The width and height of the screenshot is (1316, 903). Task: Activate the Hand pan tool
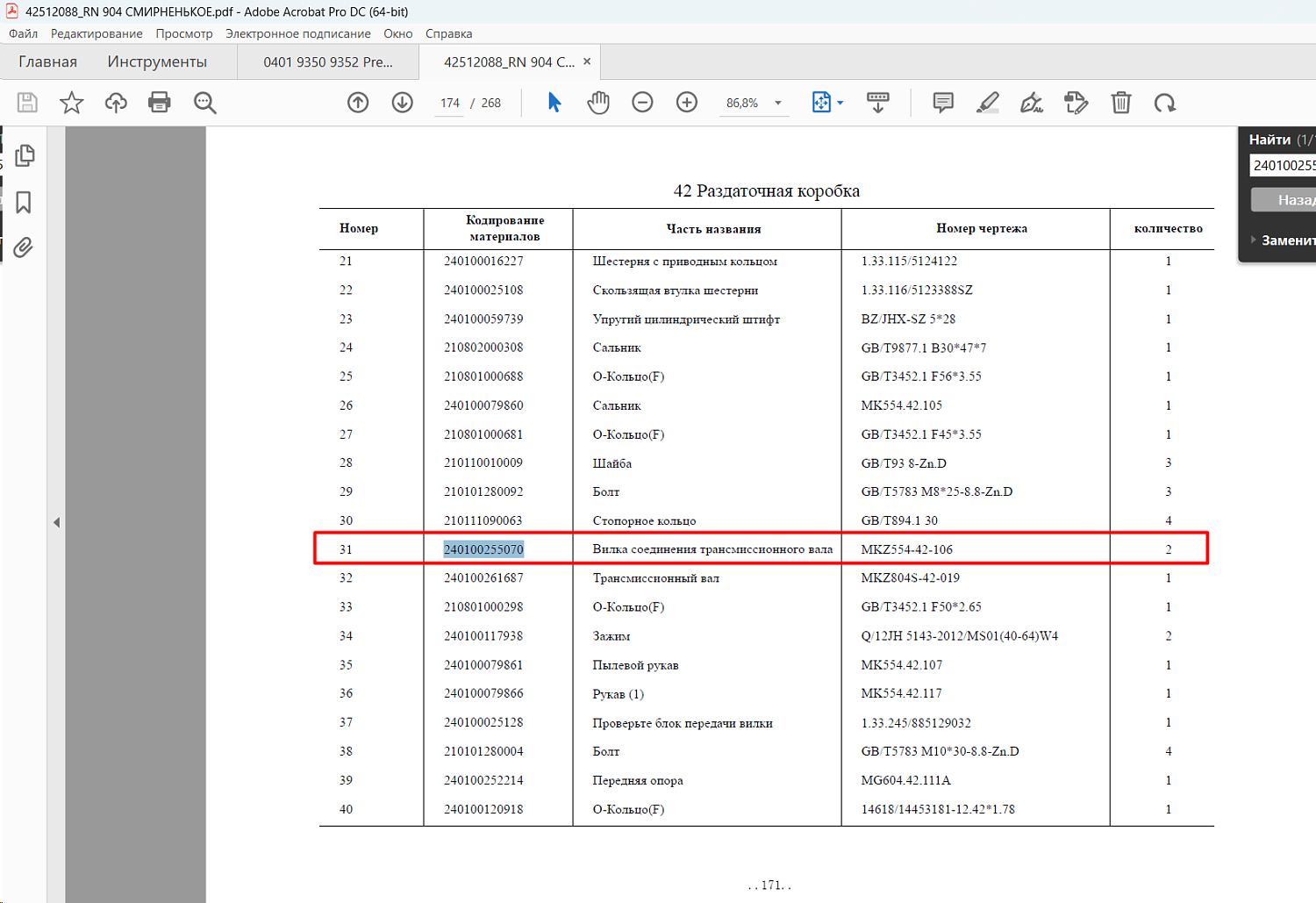pos(598,103)
